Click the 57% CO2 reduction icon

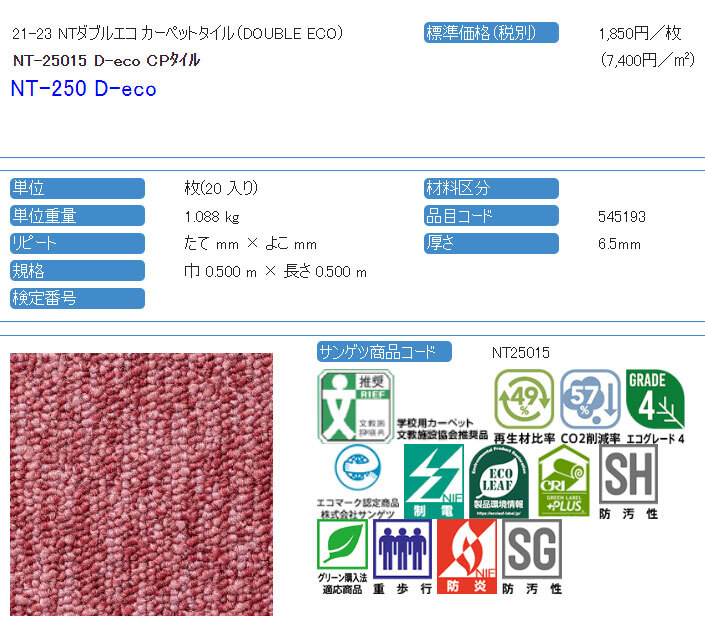(x=590, y=399)
